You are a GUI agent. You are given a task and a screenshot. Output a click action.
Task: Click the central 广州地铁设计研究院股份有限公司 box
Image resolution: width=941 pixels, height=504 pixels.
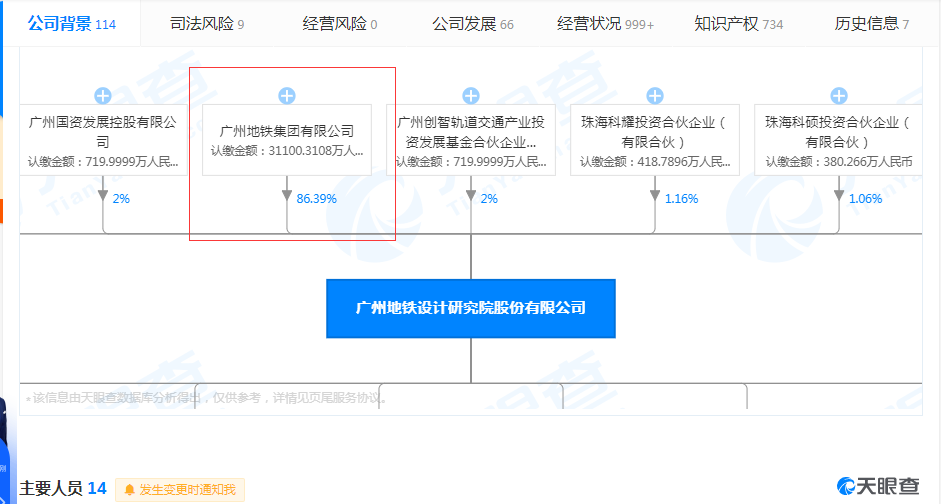tap(471, 308)
